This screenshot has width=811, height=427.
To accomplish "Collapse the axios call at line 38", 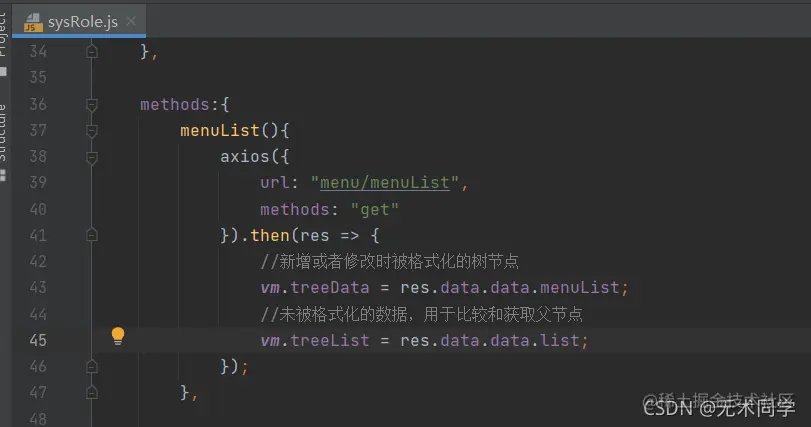I will coord(92,158).
